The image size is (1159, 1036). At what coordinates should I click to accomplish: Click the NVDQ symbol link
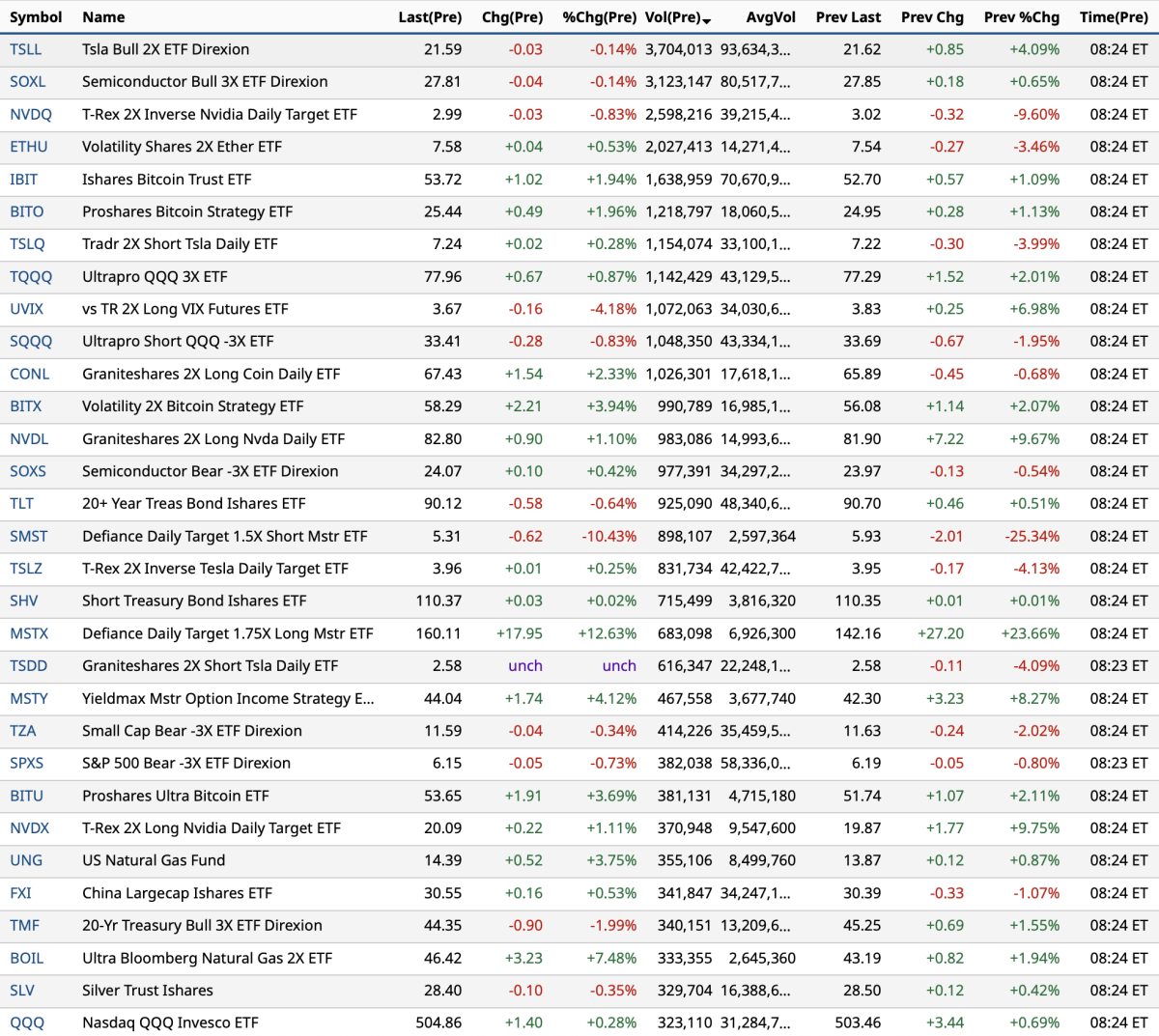(31, 114)
